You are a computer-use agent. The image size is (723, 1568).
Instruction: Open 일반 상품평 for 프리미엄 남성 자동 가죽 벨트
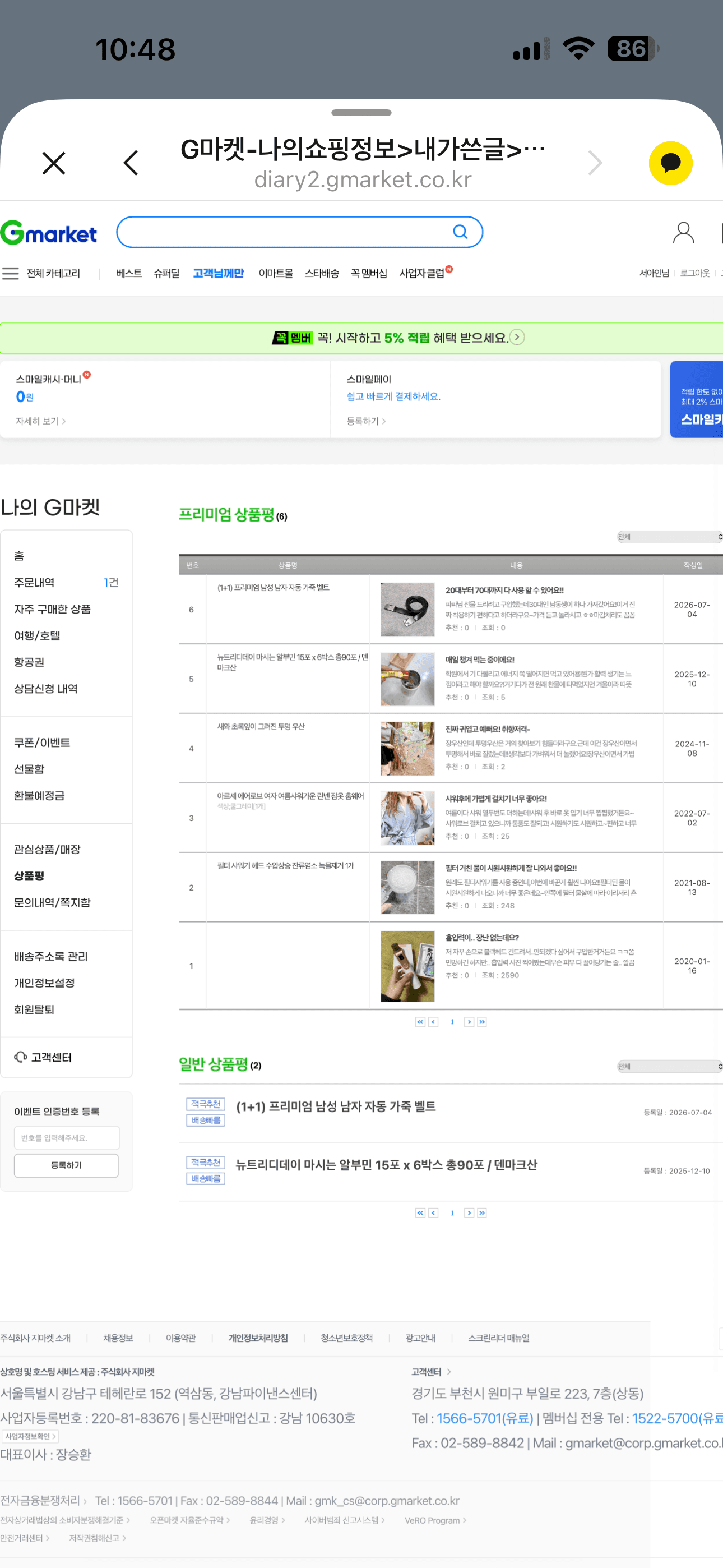[x=335, y=1106]
